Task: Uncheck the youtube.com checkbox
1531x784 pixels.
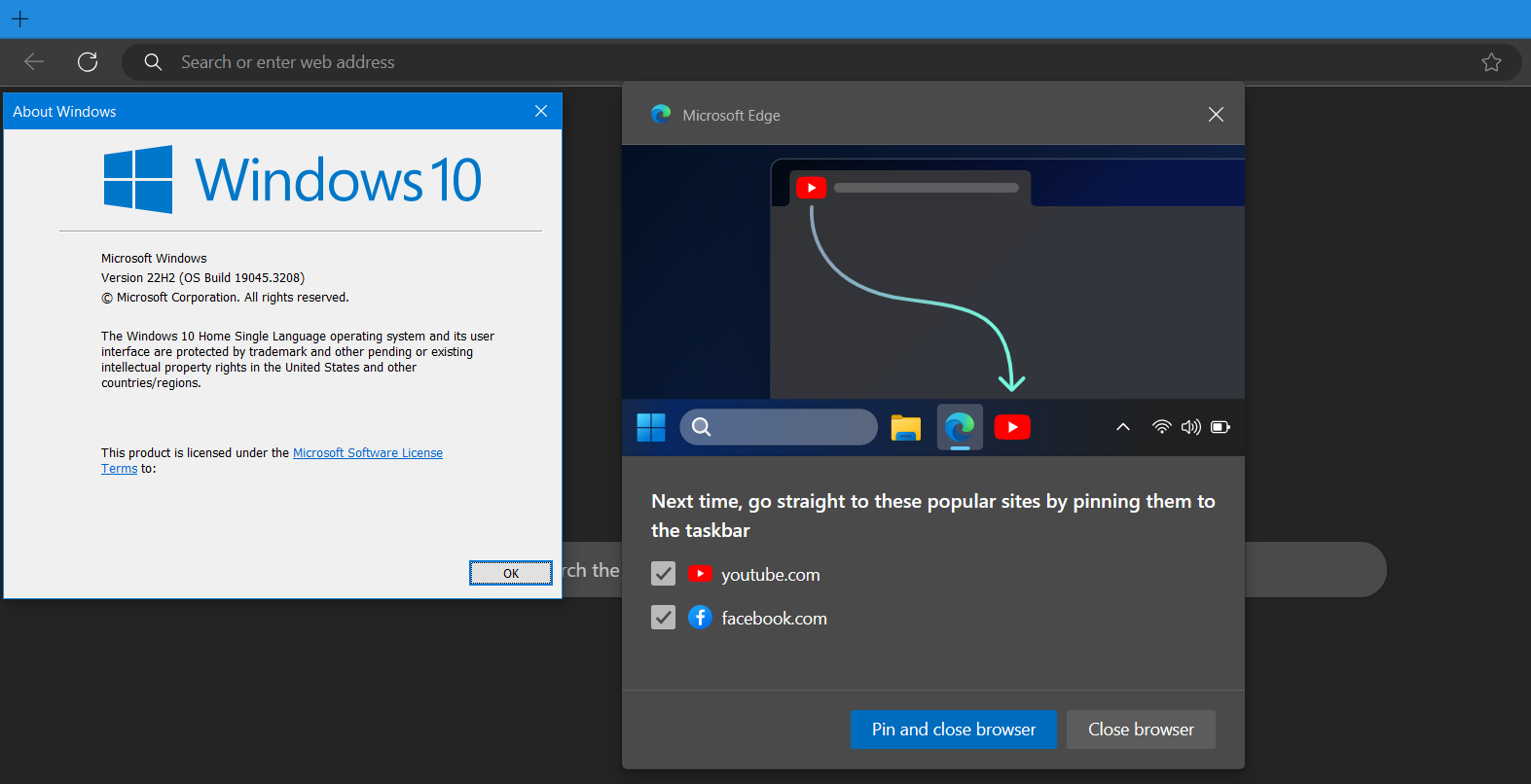Action: click(663, 574)
